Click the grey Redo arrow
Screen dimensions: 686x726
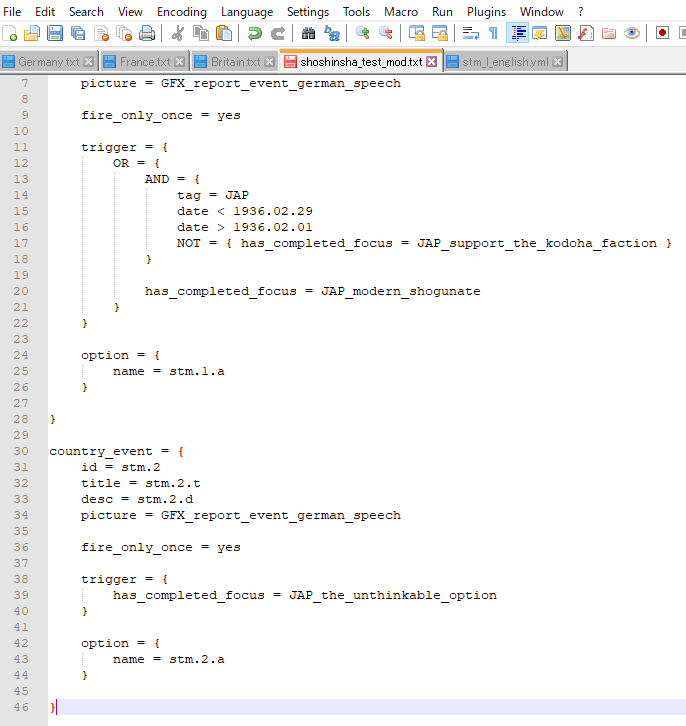pos(278,33)
